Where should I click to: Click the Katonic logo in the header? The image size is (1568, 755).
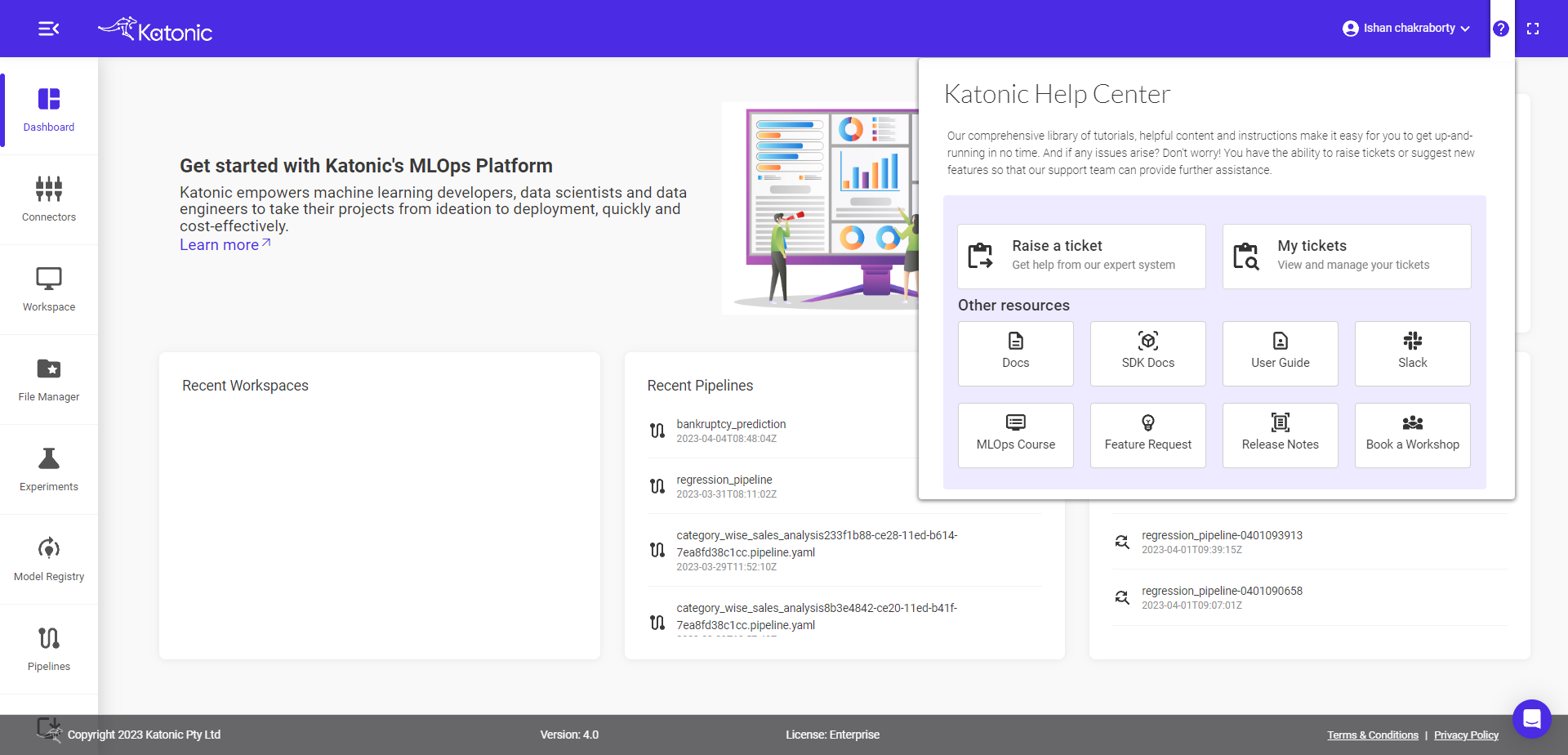[x=155, y=29]
